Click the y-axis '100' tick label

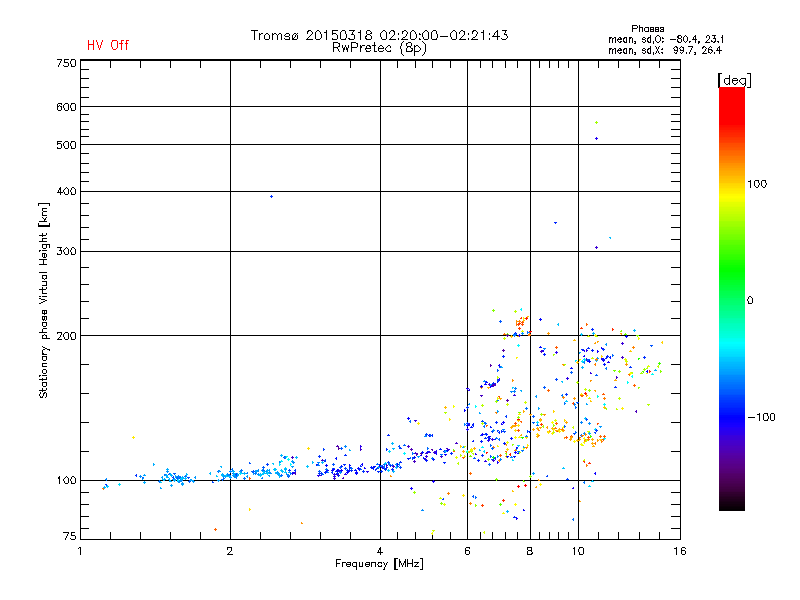66,481
